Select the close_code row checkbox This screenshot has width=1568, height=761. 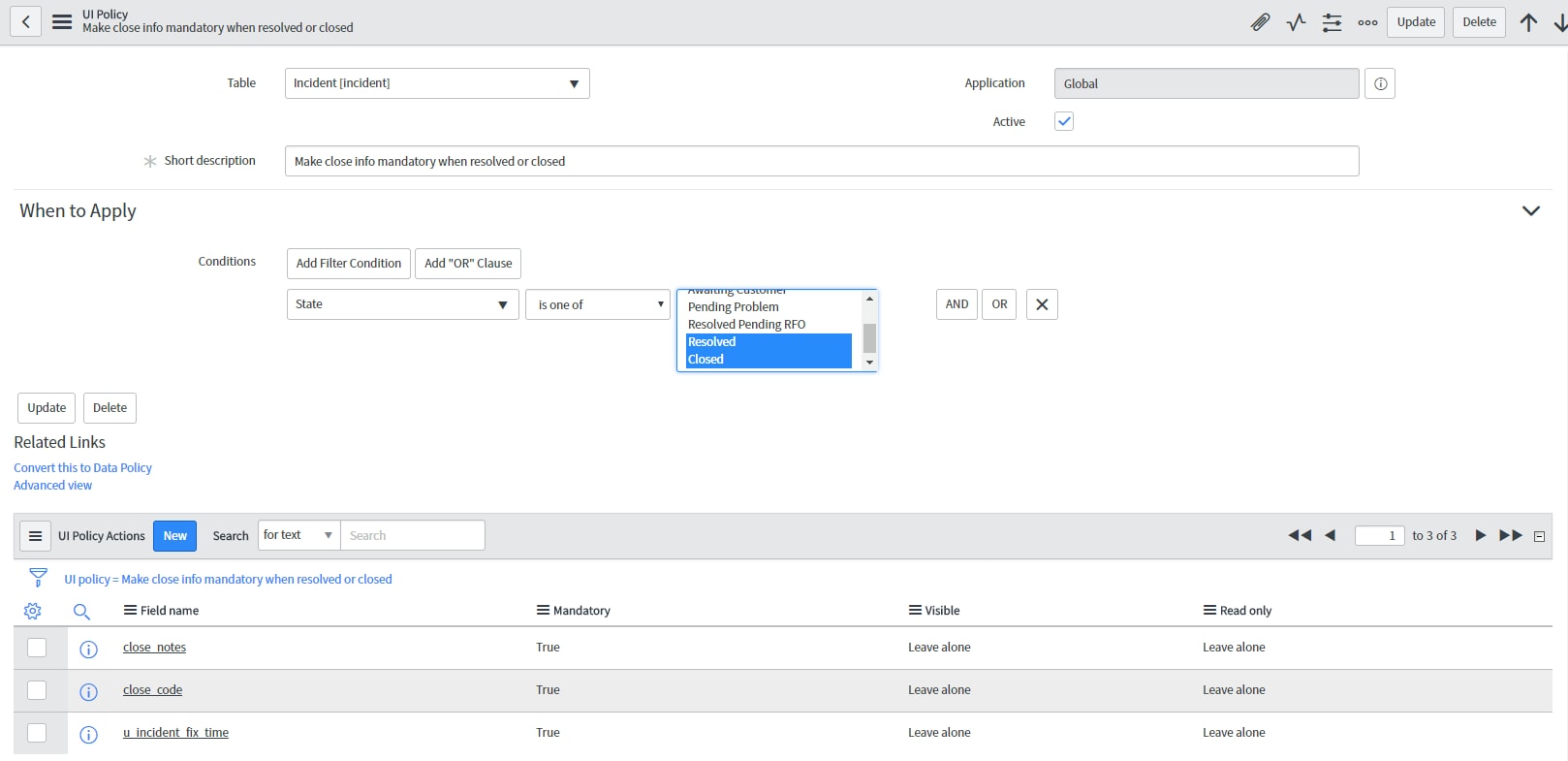coord(37,690)
